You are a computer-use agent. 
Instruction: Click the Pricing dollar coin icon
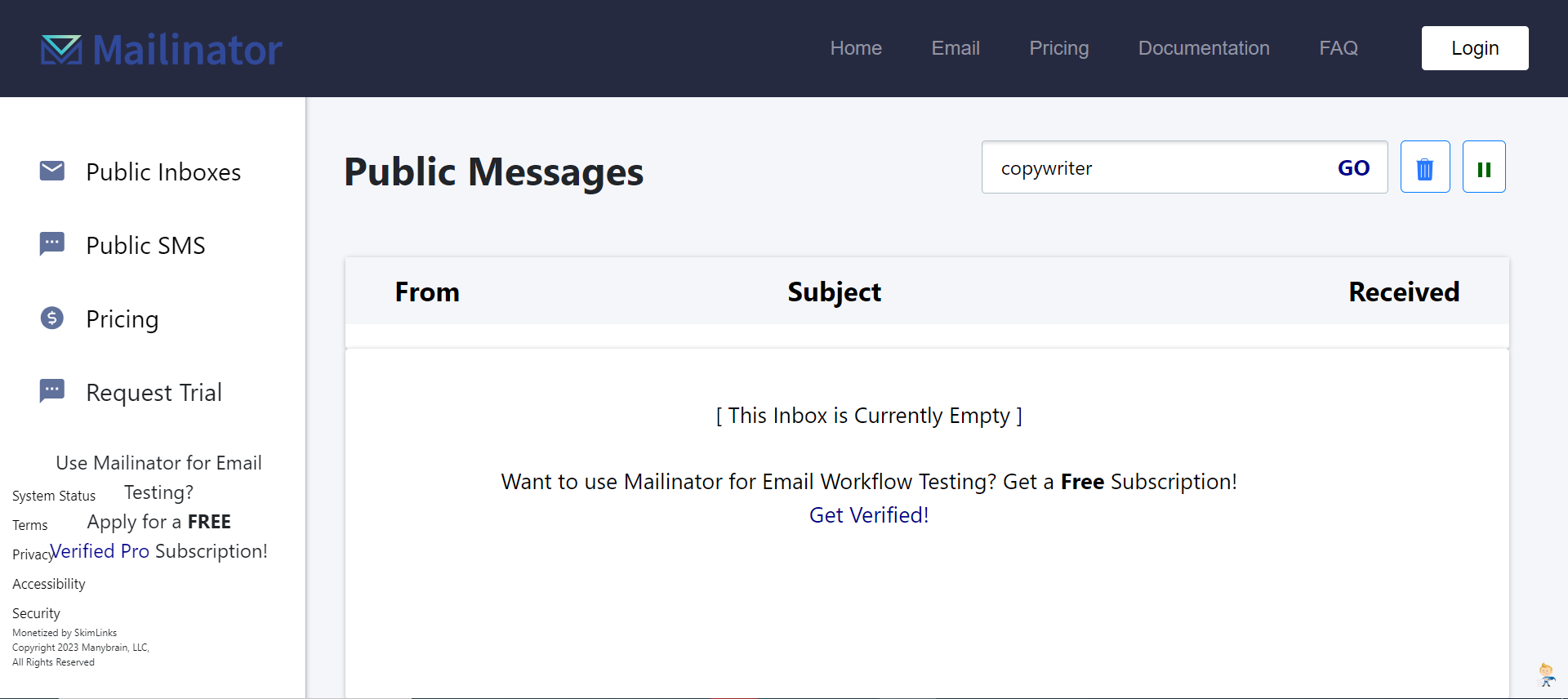coord(52,318)
